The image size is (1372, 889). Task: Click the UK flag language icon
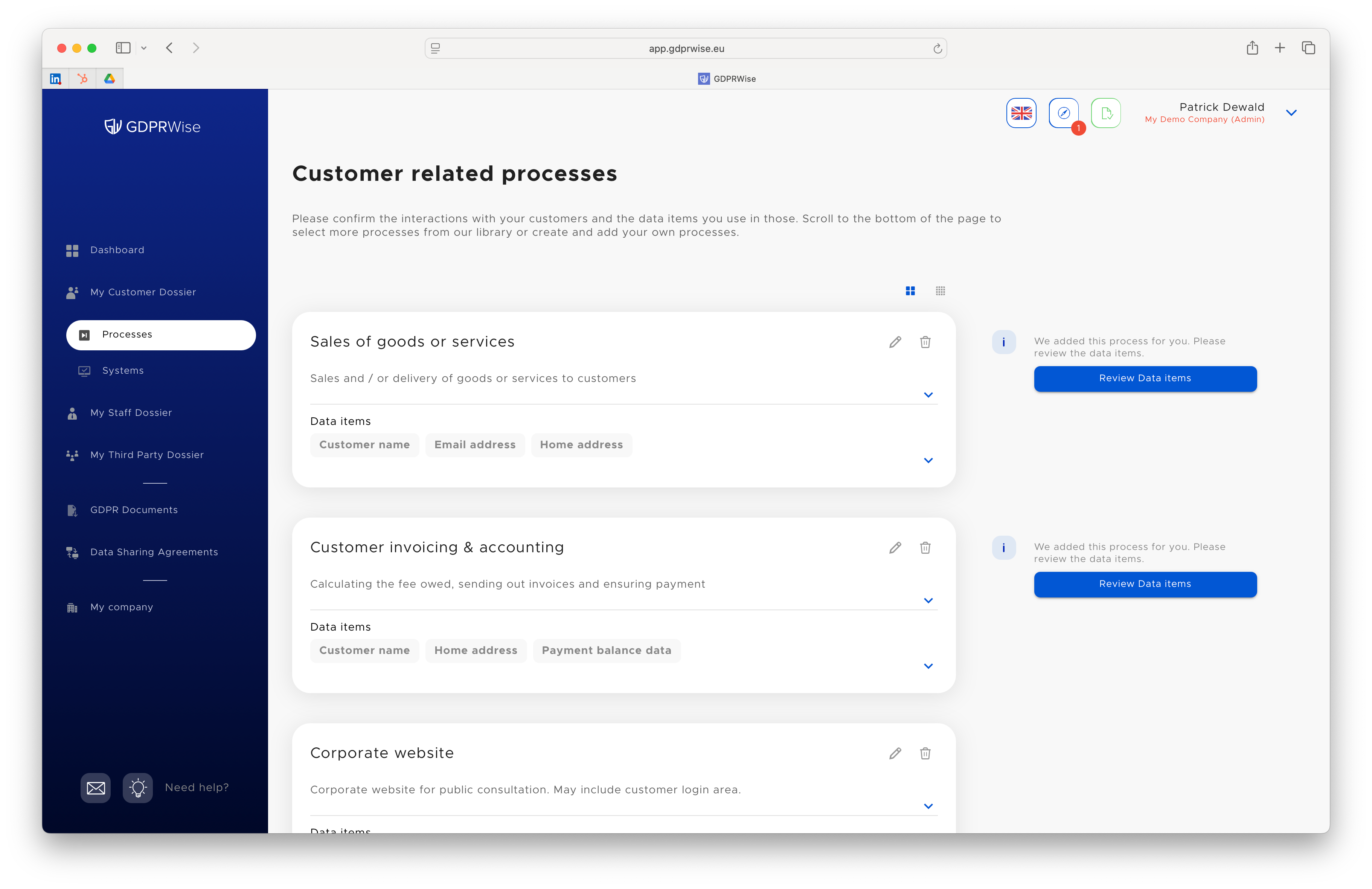[x=1021, y=113]
